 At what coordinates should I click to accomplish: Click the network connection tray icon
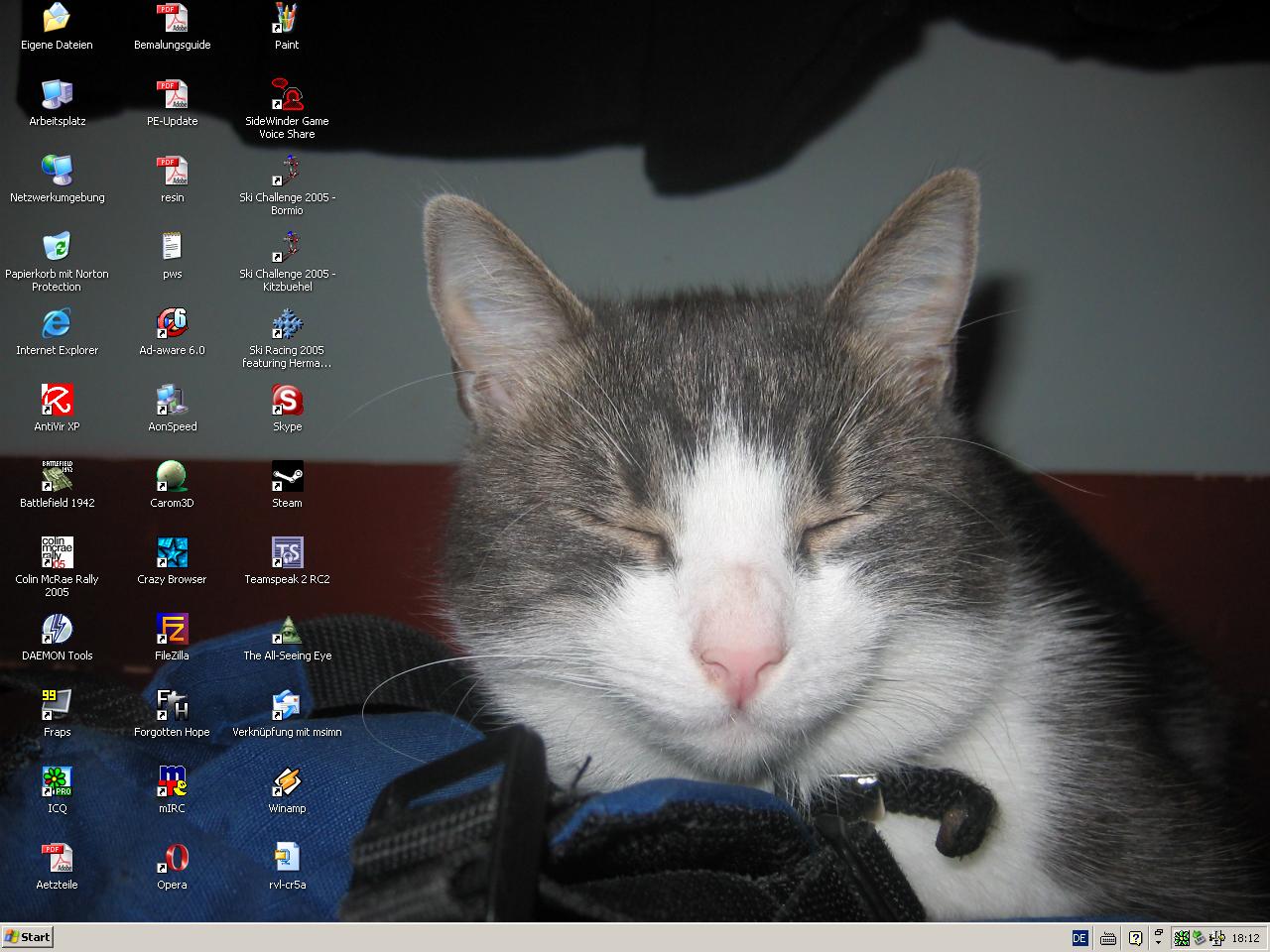1215,938
